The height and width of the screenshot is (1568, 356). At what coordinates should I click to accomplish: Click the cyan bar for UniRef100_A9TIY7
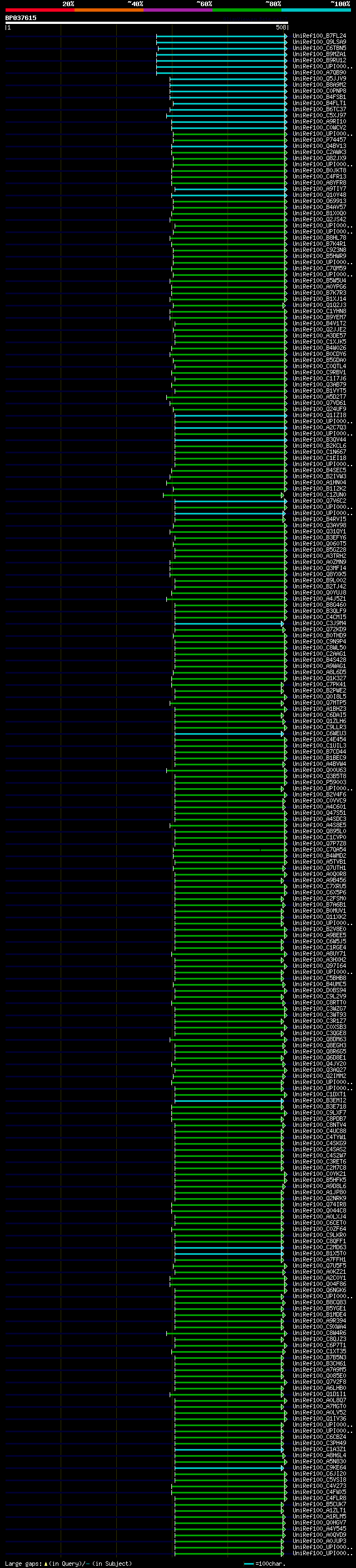pos(231,189)
